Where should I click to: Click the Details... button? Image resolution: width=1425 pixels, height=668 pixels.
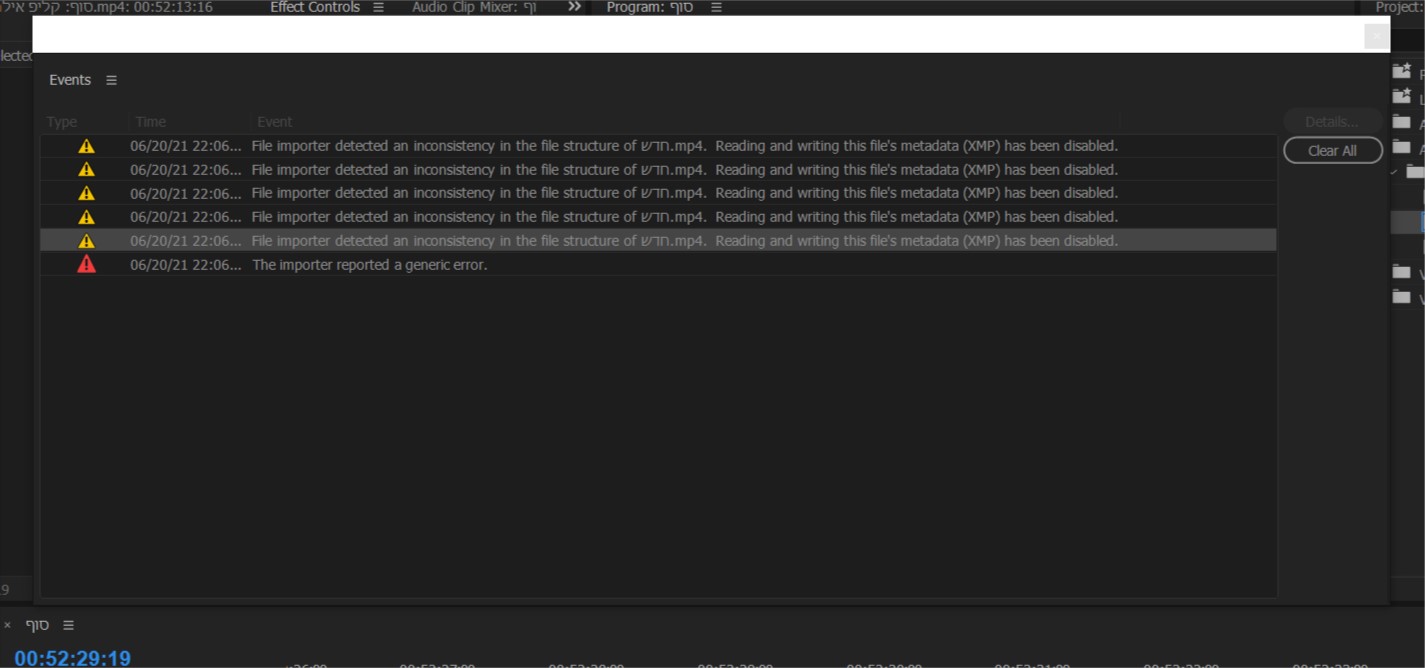(1332, 122)
